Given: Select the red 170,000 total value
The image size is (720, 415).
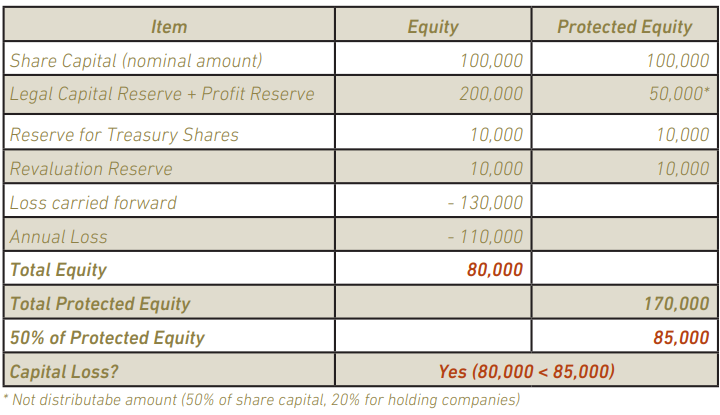Looking at the screenshot, I should click(676, 303).
